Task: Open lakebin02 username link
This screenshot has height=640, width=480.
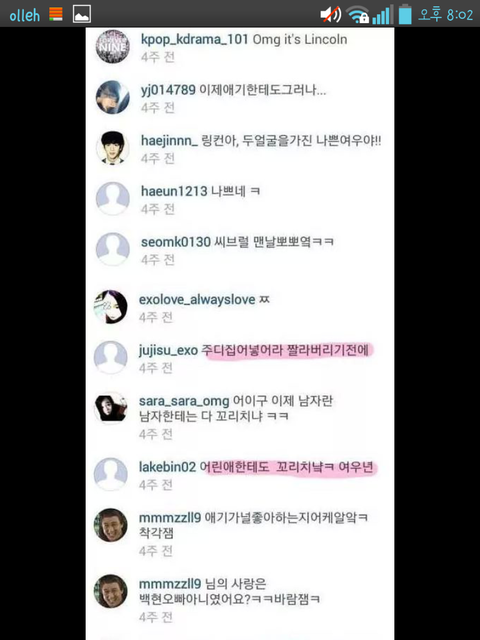Action: click(x=167, y=467)
